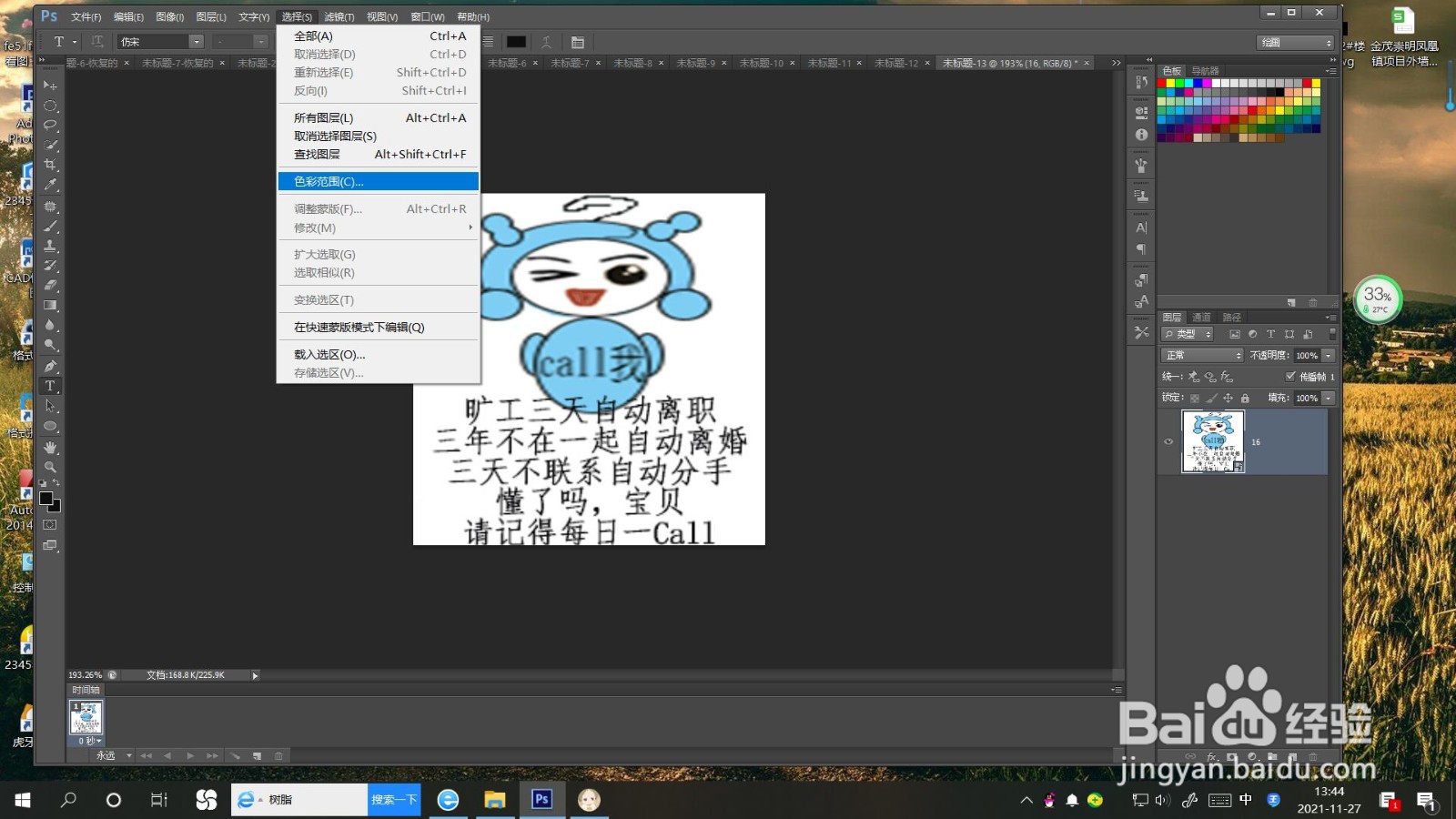Toggle Quick Mask mode button
The width and height of the screenshot is (1456, 819).
click(50, 525)
